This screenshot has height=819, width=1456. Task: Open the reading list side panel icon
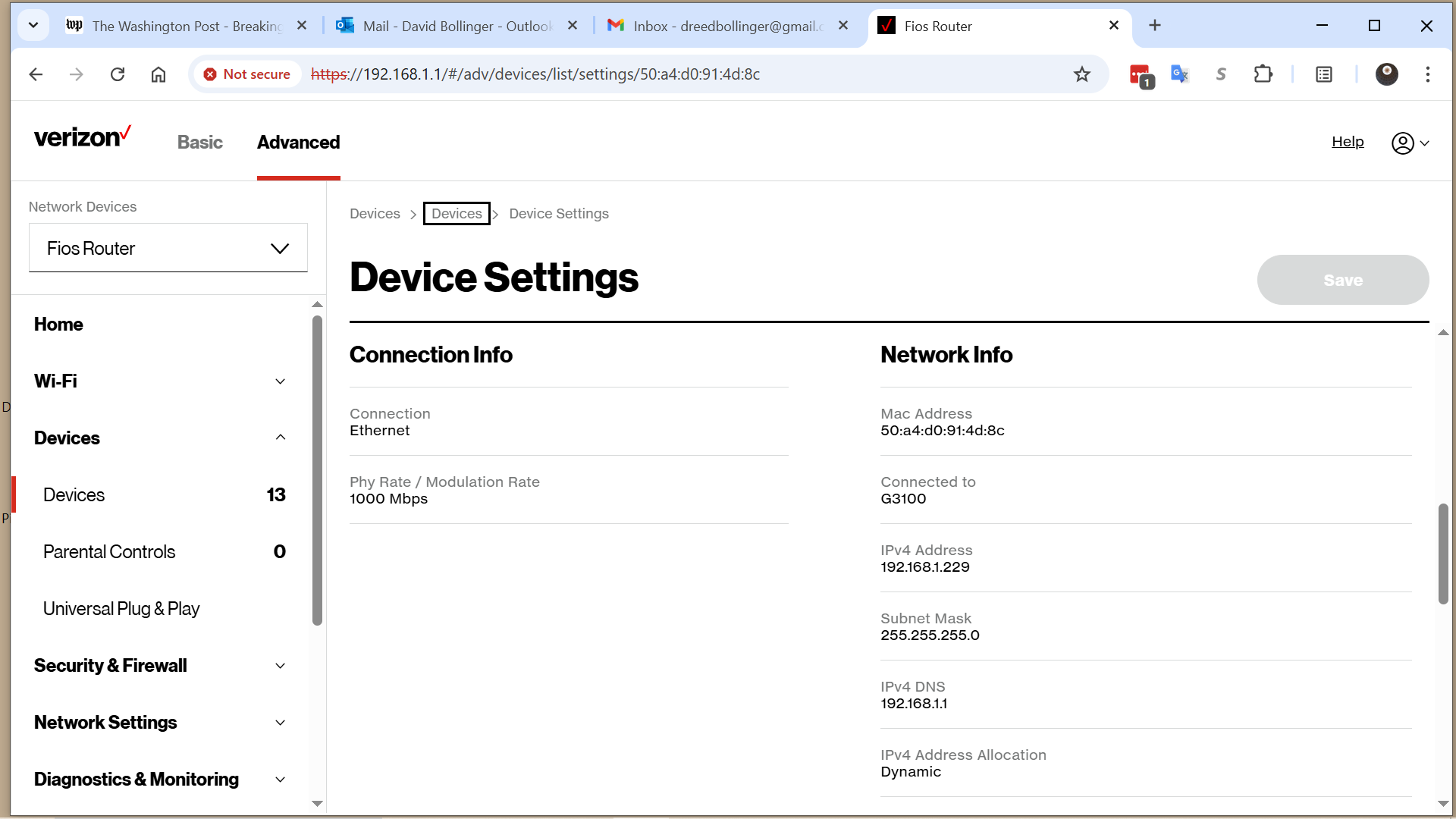pyautogui.click(x=1324, y=74)
